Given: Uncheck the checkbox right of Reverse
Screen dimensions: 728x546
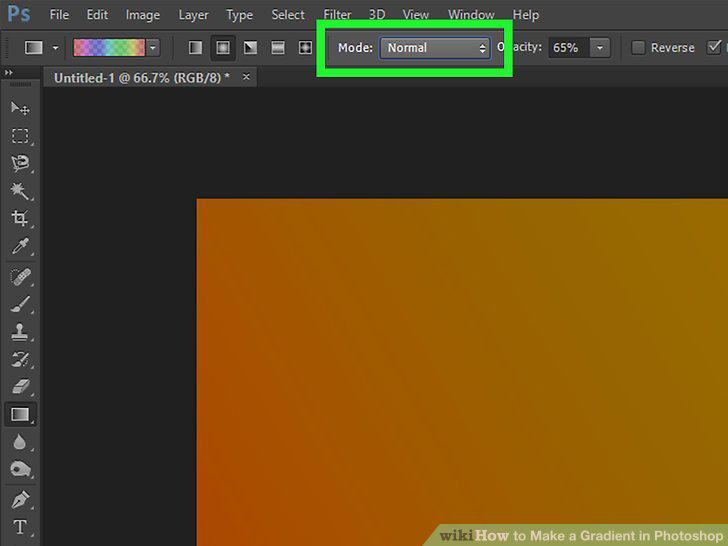Looking at the screenshot, I should click(x=714, y=47).
